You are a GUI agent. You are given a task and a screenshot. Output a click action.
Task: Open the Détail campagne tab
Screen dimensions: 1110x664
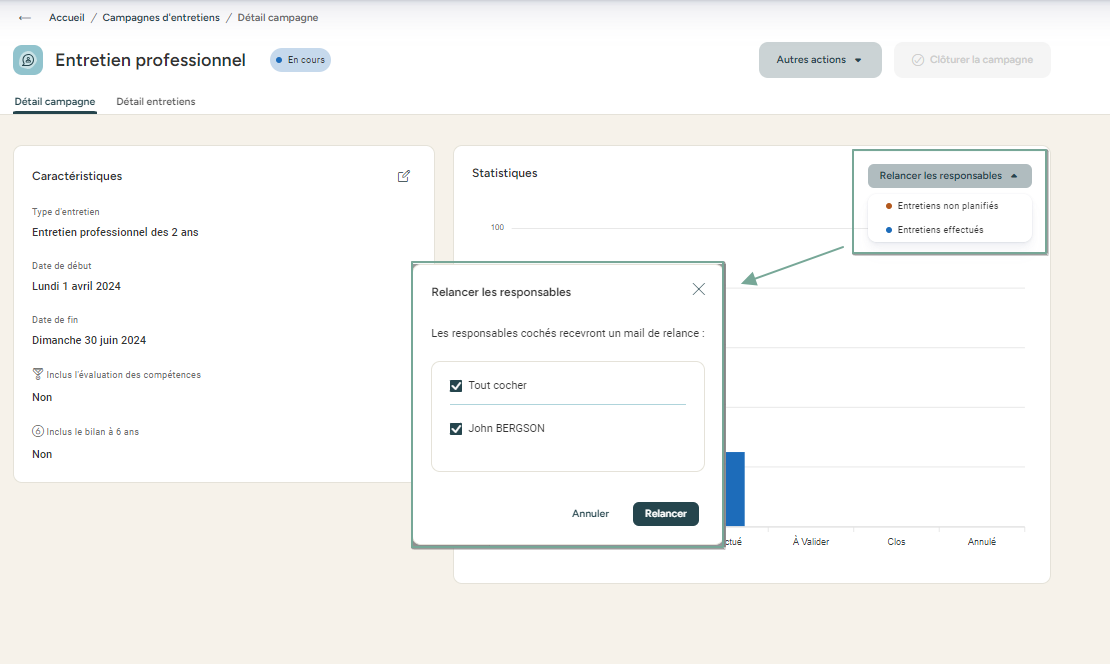pos(55,101)
